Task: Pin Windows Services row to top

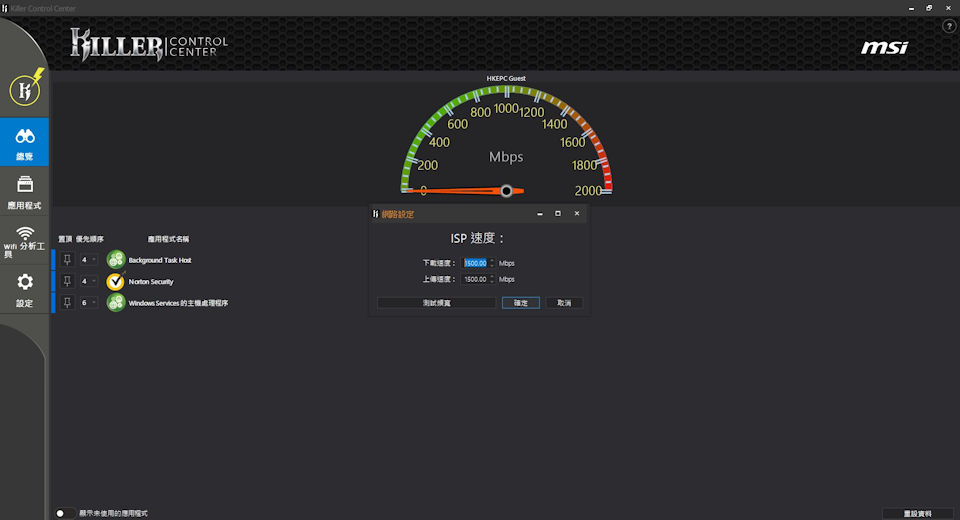Action: pos(67,303)
